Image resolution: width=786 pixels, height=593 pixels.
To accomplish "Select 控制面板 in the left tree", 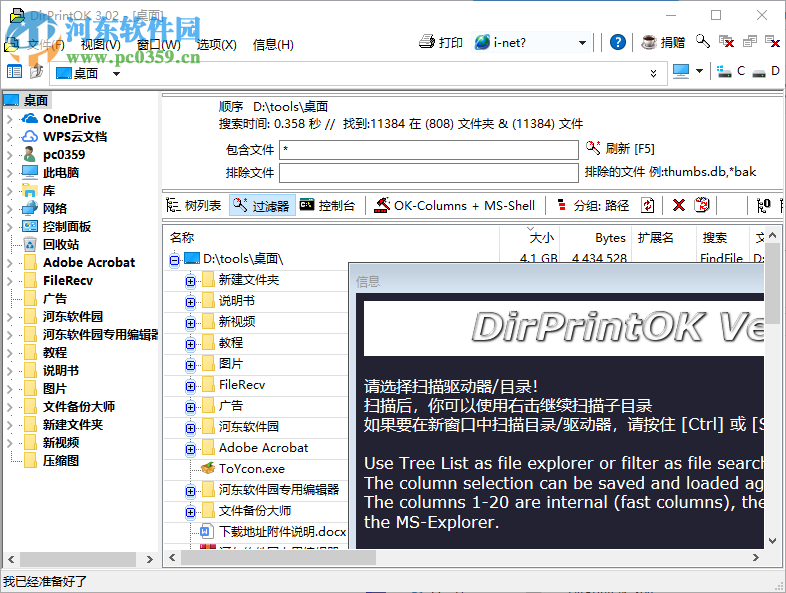I will (x=67, y=227).
